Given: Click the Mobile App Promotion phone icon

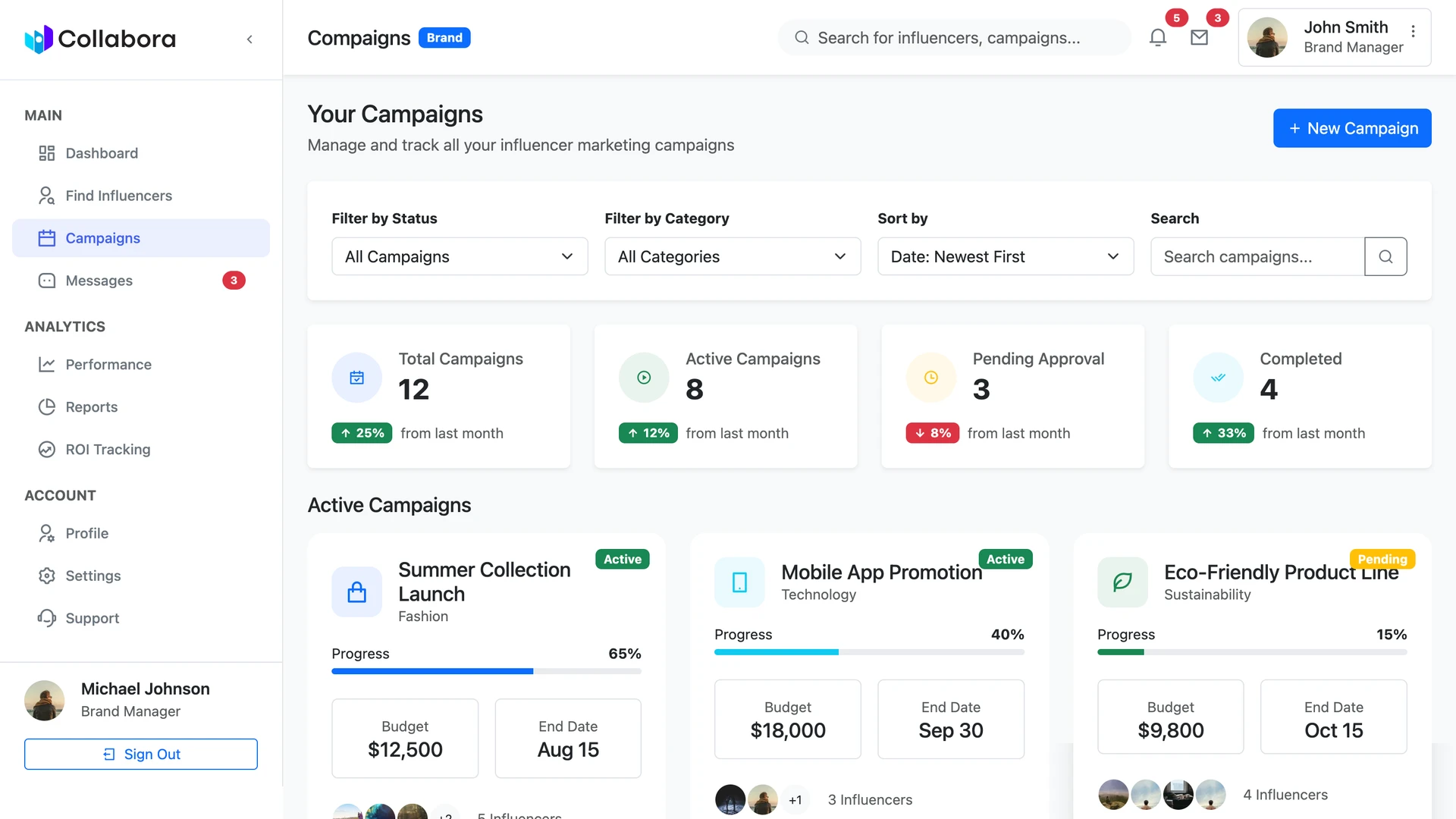Looking at the screenshot, I should point(739,582).
